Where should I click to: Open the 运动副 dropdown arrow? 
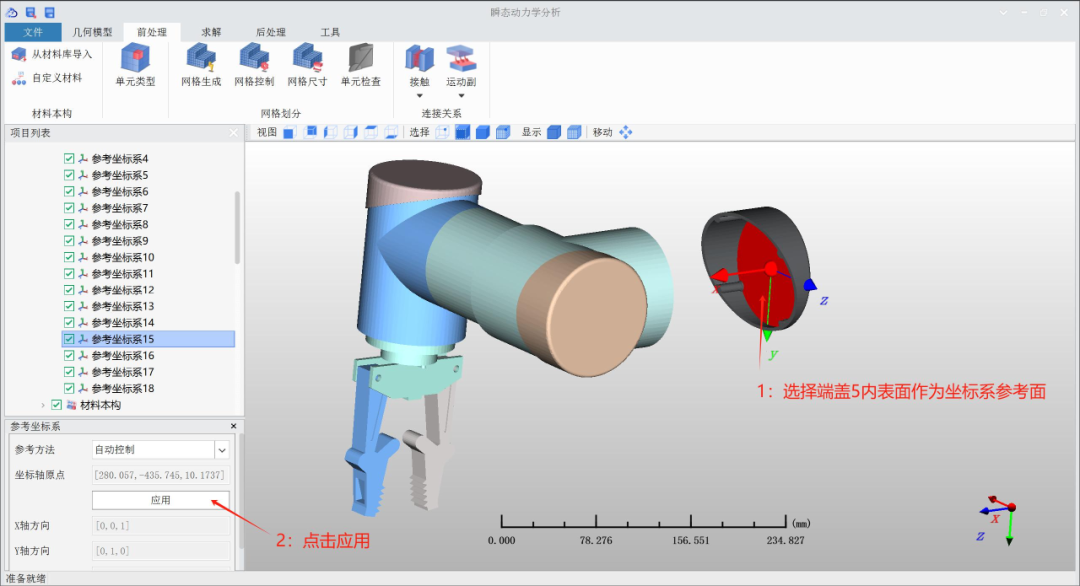point(461,96)
